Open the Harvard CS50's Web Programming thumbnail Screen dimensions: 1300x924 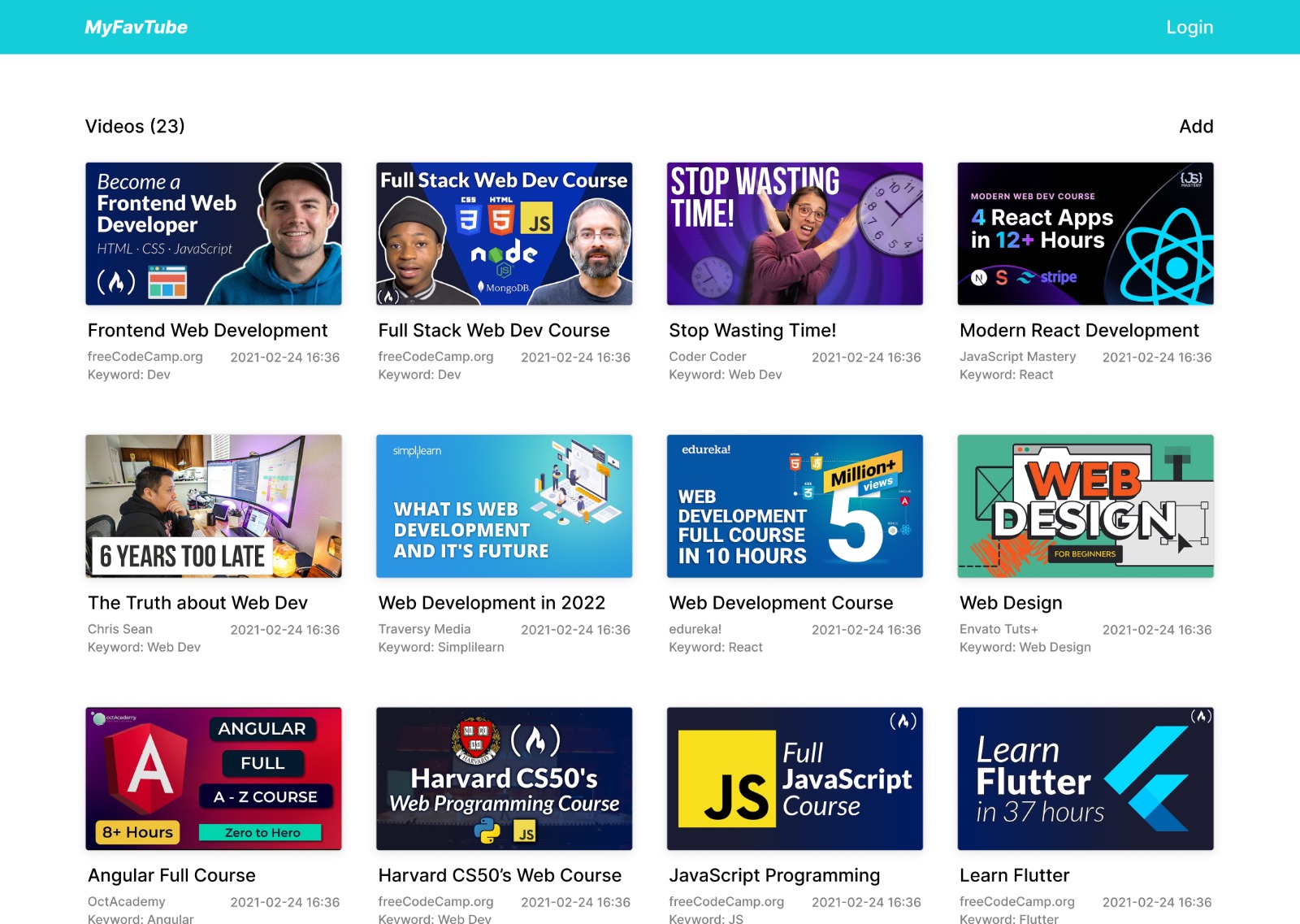(505, 779)
